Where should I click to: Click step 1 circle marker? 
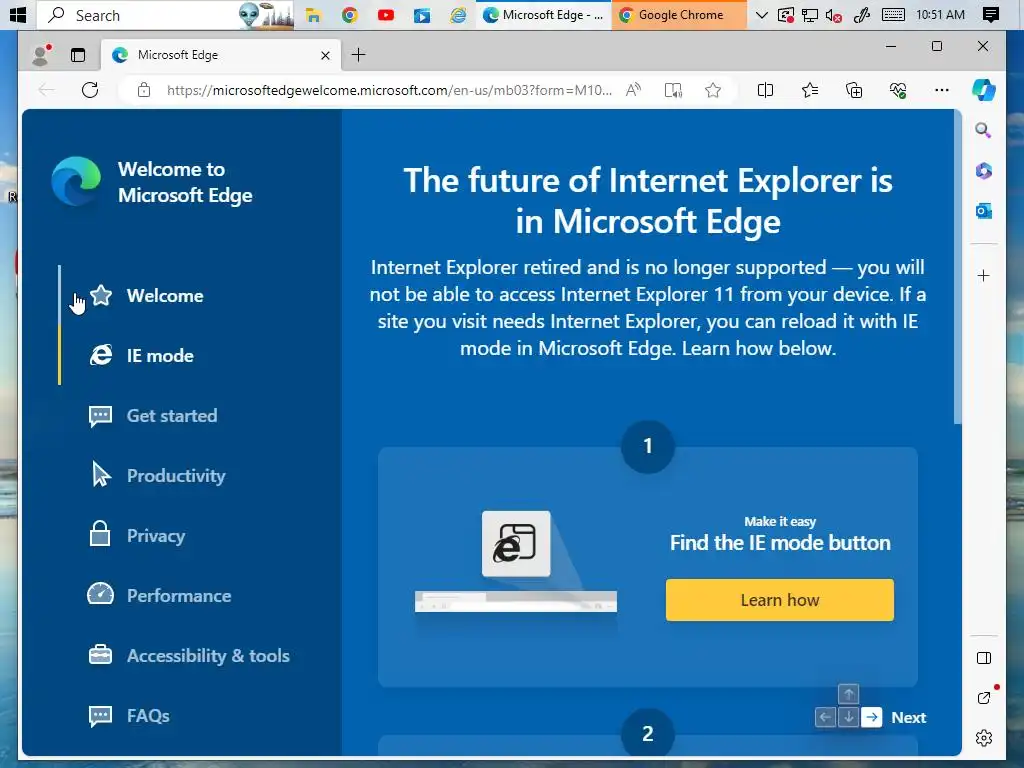(647, 446)
